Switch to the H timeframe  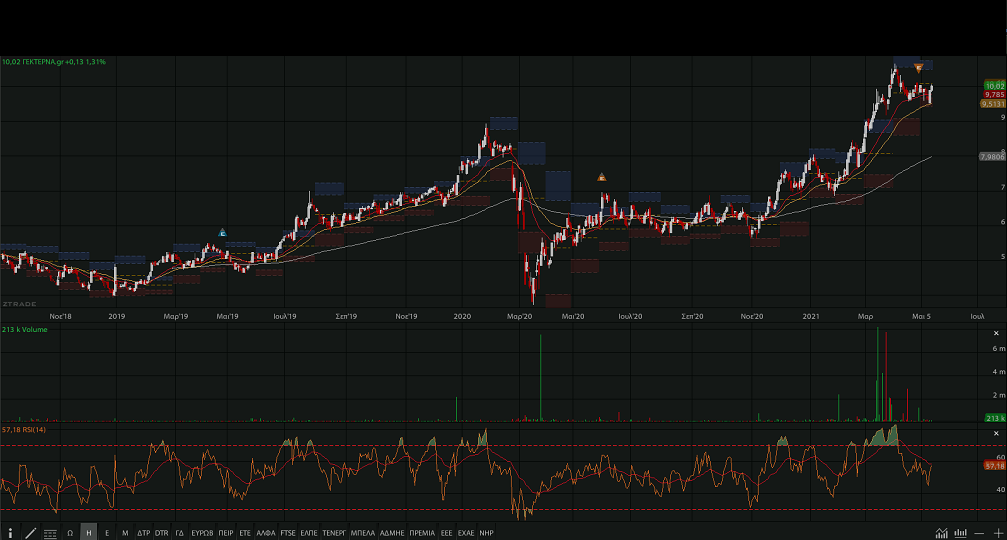point(89,533)
